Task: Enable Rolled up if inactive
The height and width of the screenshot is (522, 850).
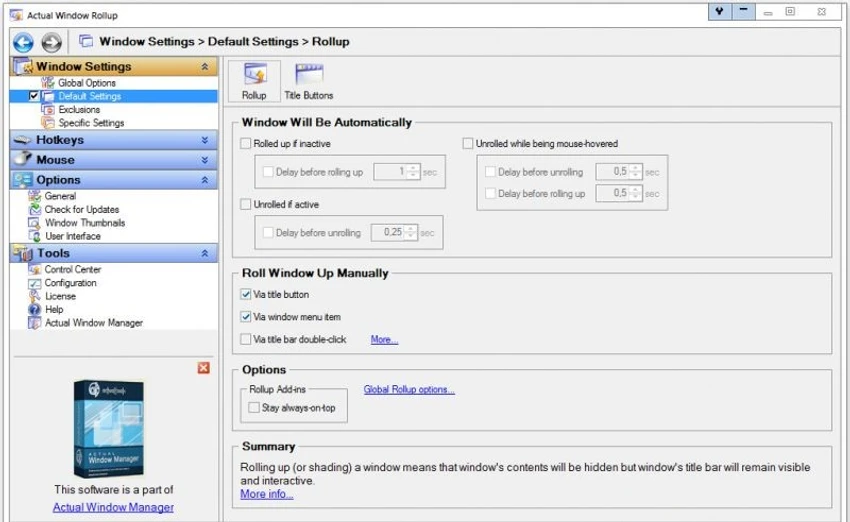Action: [246, 144]
